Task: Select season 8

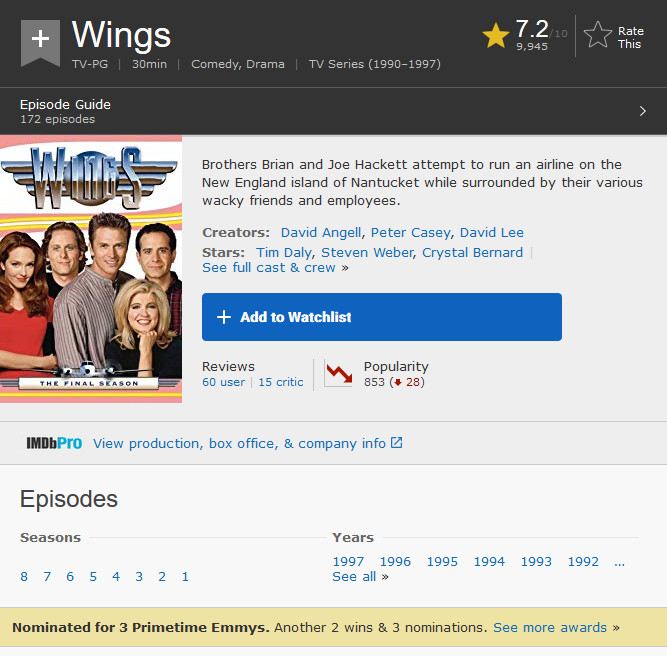Action: (24, 577)
